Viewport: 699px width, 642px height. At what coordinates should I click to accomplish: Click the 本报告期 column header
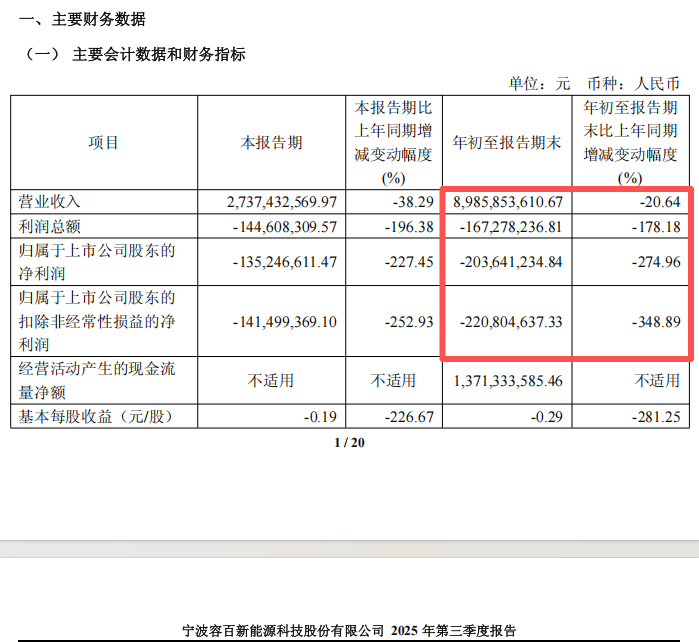[x=271, y=143]
